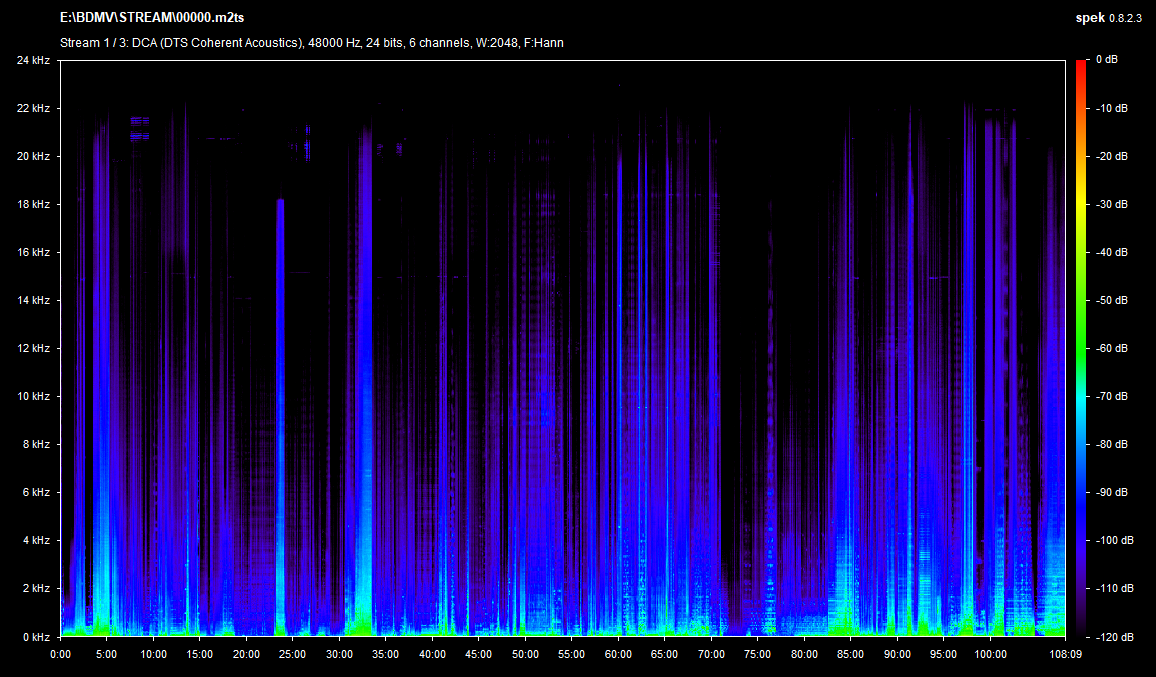
Task: Click the 0 kHz frequency axis label
Action: [35, 636]
